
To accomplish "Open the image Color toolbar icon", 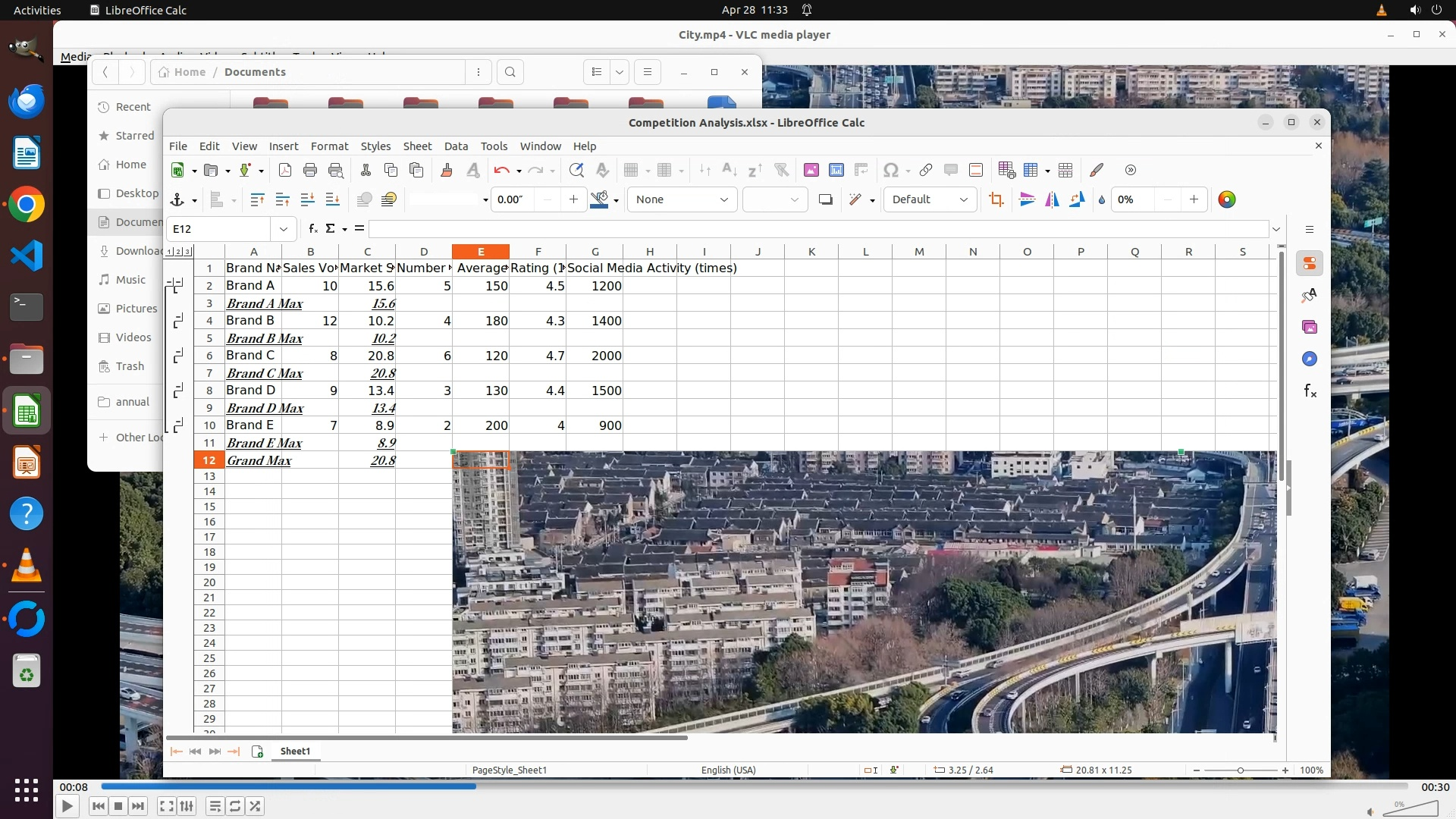I will (x=1226, y=199).
